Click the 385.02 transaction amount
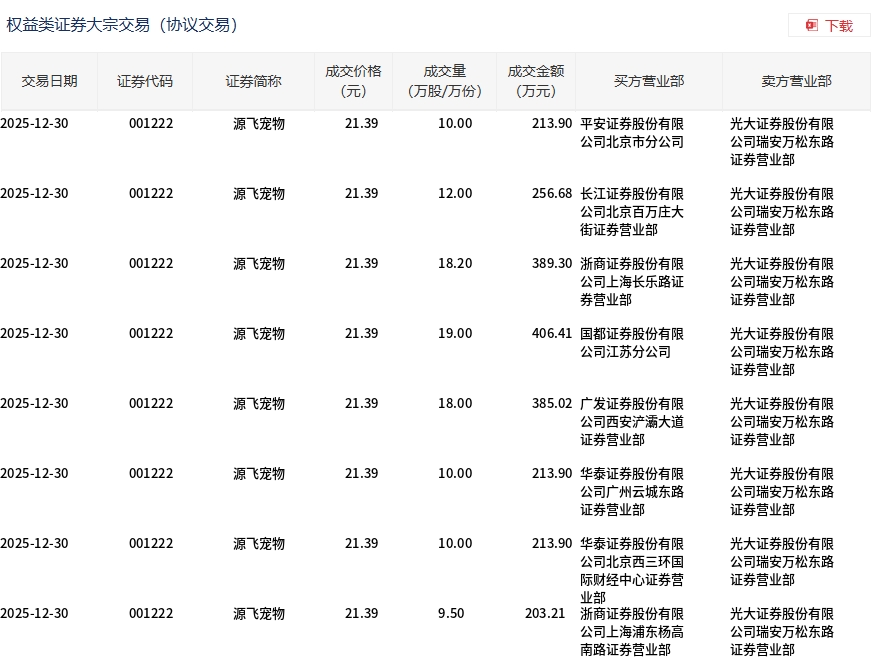872x672 pixels. tap(552, 404)
